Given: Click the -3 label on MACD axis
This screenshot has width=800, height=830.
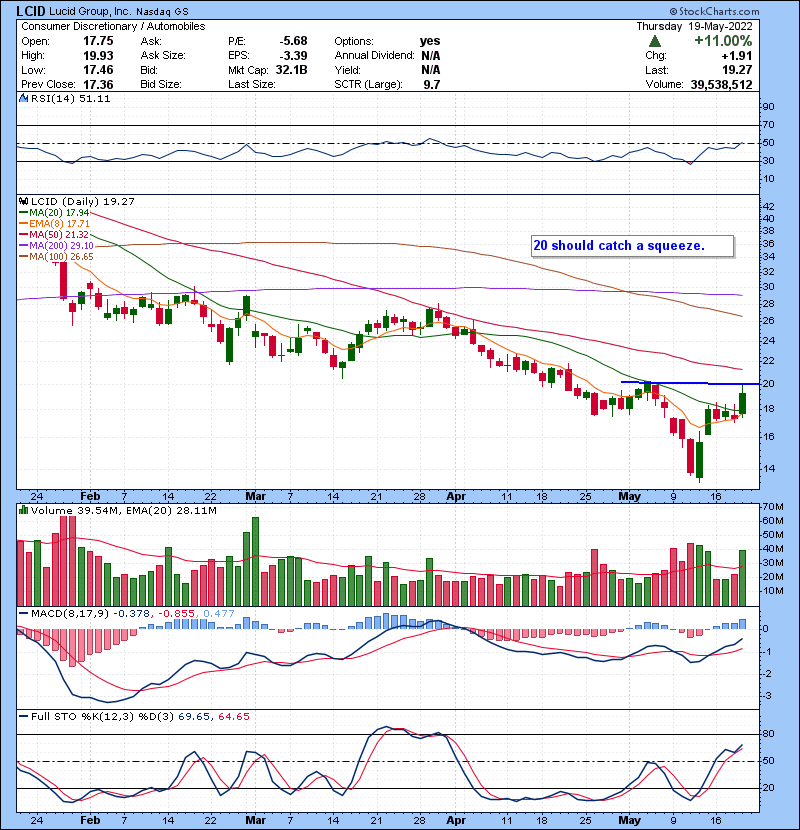Looking at the screenshot, I should 767,696.
